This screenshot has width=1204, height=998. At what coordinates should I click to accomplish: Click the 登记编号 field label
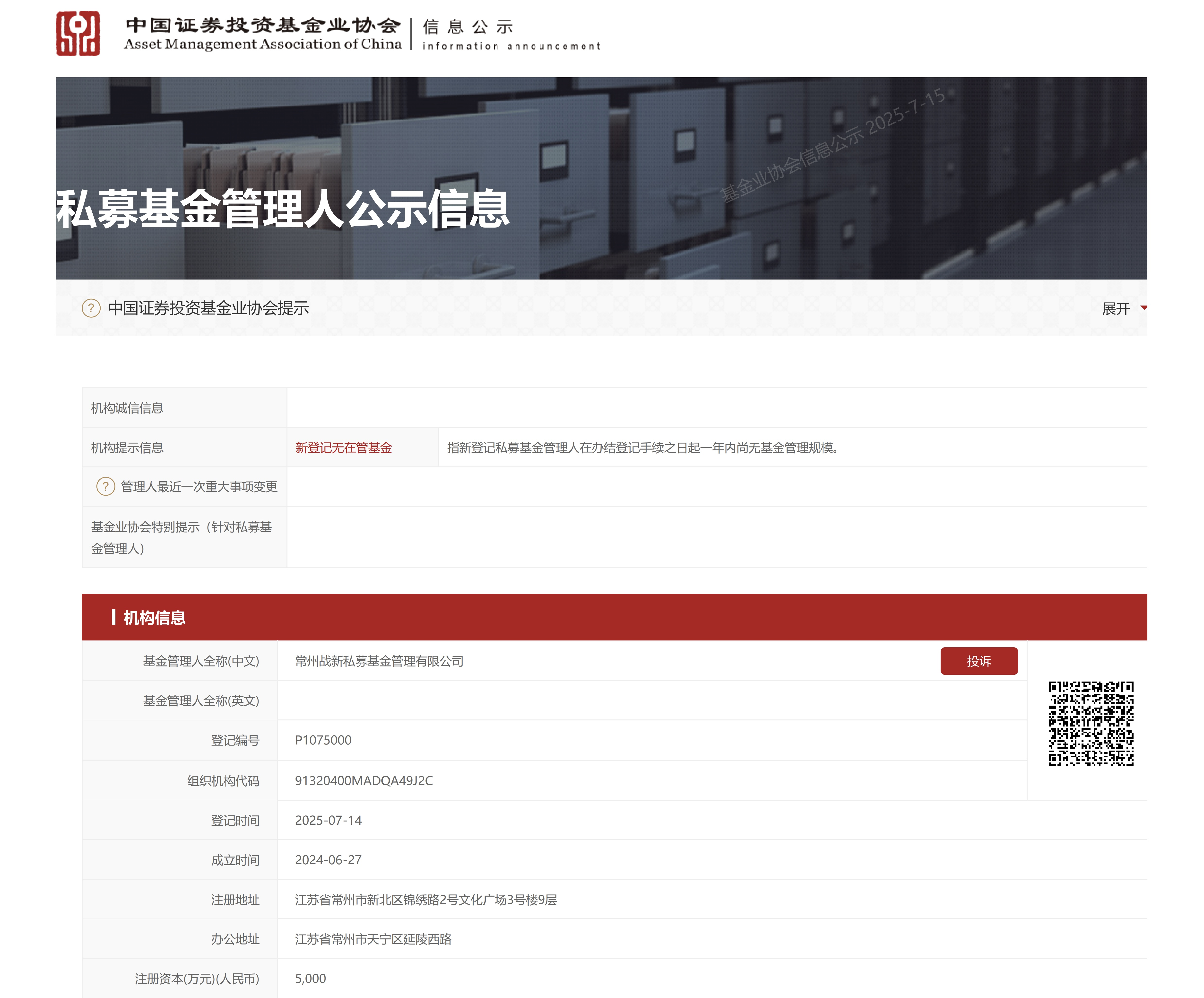(x=235, y=740)
